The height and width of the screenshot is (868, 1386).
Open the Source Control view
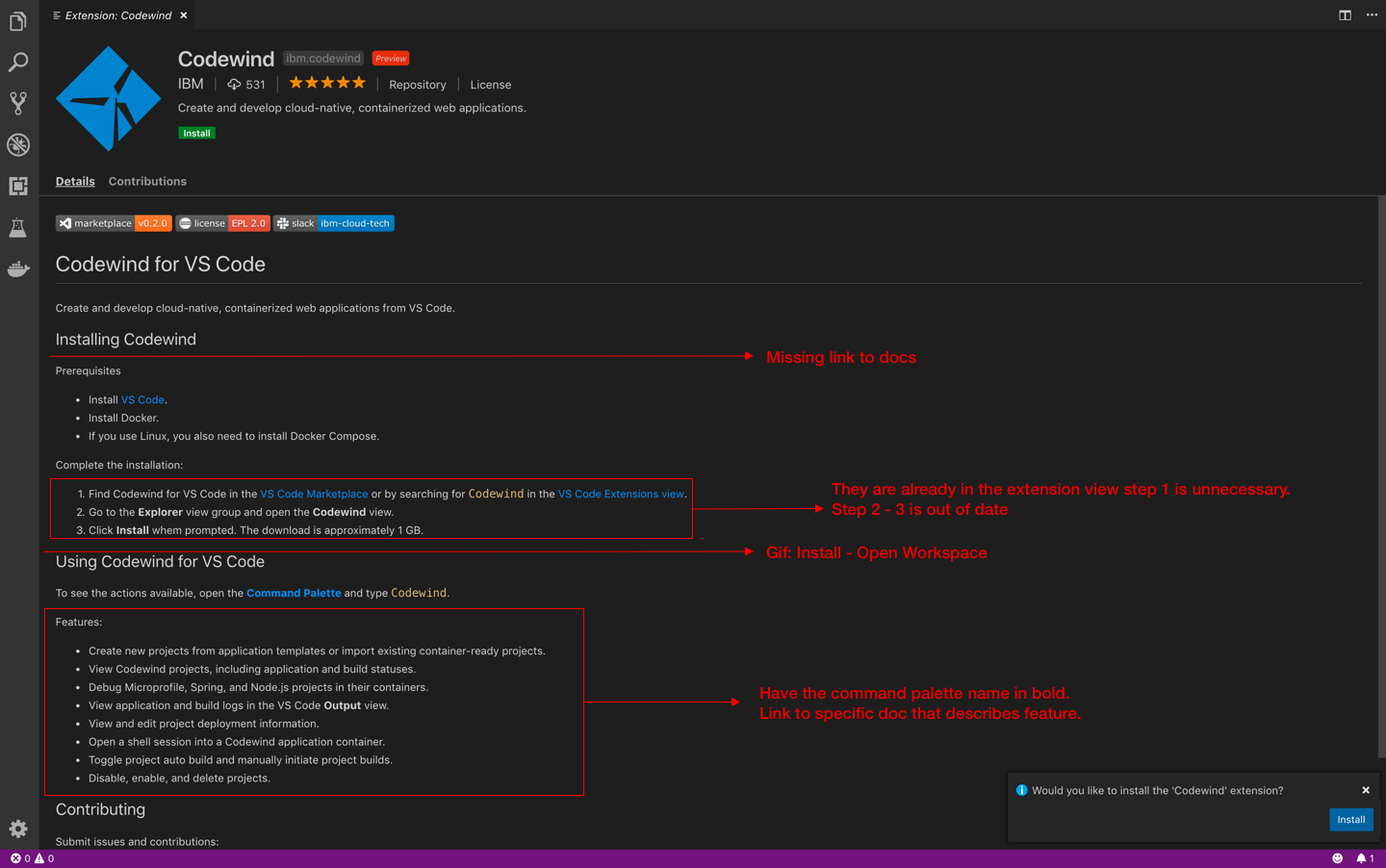[17, 103]
